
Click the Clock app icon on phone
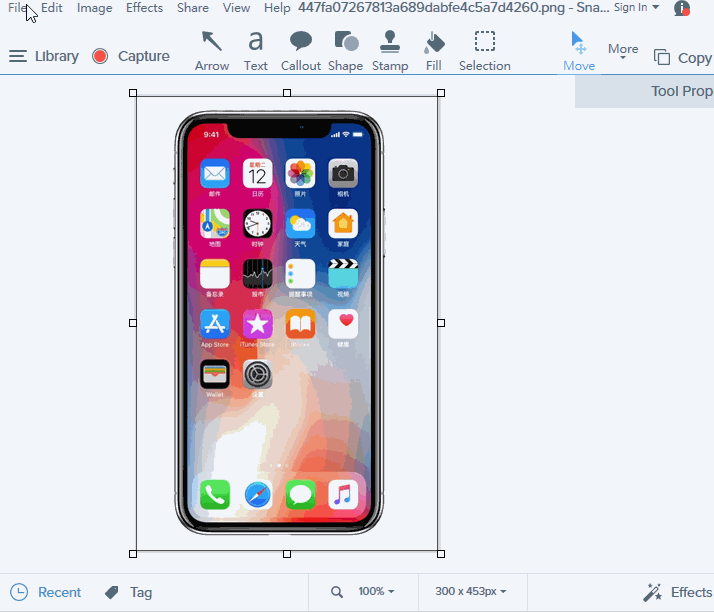tap(258, 224)
